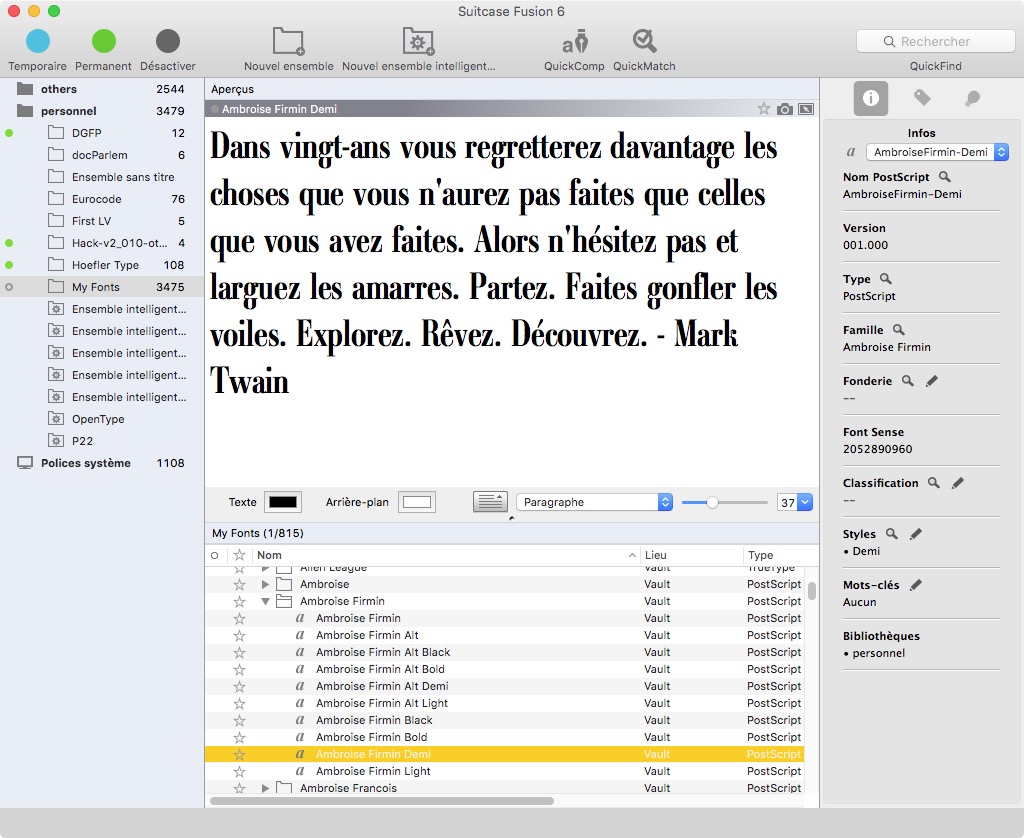Viewport: 1024px width, 838px height.
Task: Sort by activation status column header
Action: tap(215, 555)
